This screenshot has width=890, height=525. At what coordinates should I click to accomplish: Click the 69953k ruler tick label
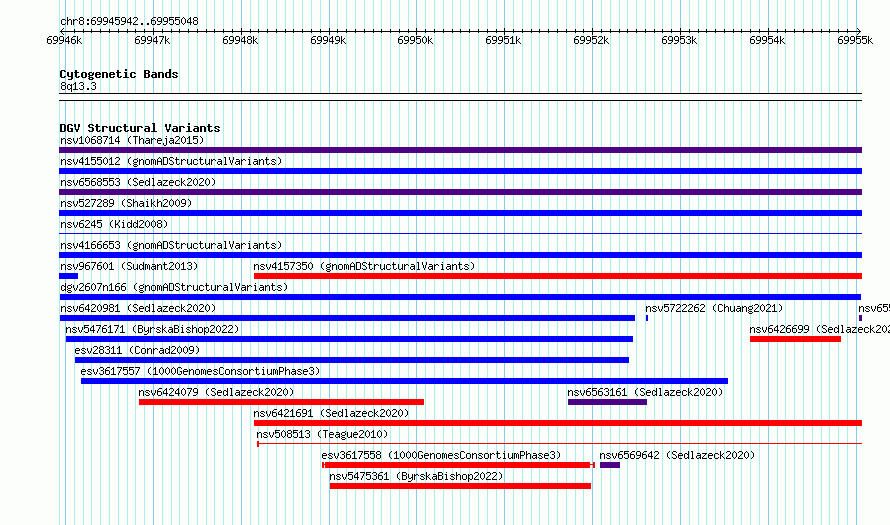click(679, 40)
